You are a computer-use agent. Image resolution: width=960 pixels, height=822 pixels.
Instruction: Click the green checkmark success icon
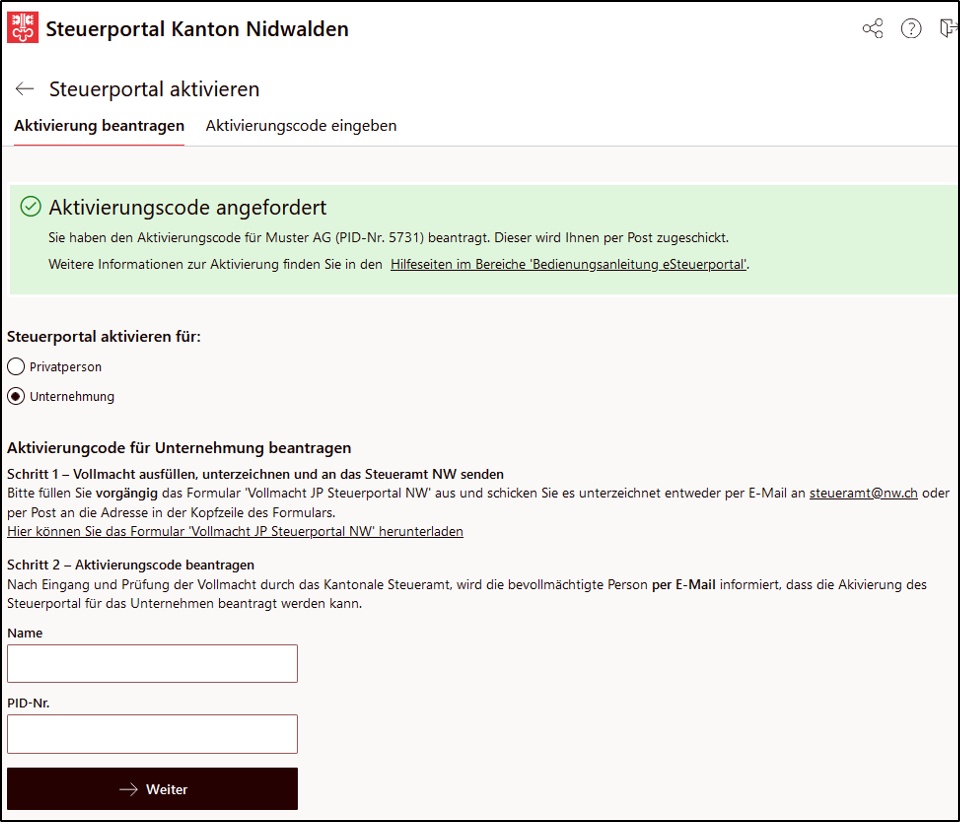31,207
